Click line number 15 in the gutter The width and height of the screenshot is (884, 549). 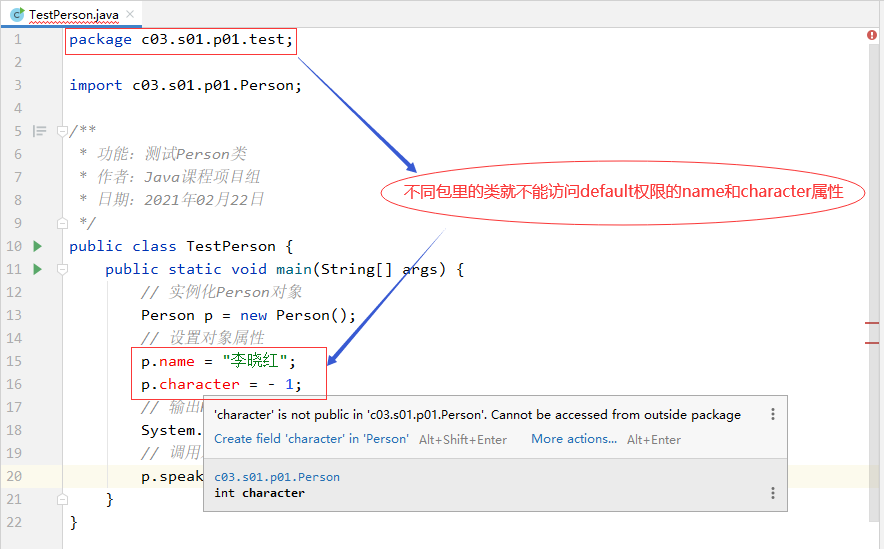(14, 361)
